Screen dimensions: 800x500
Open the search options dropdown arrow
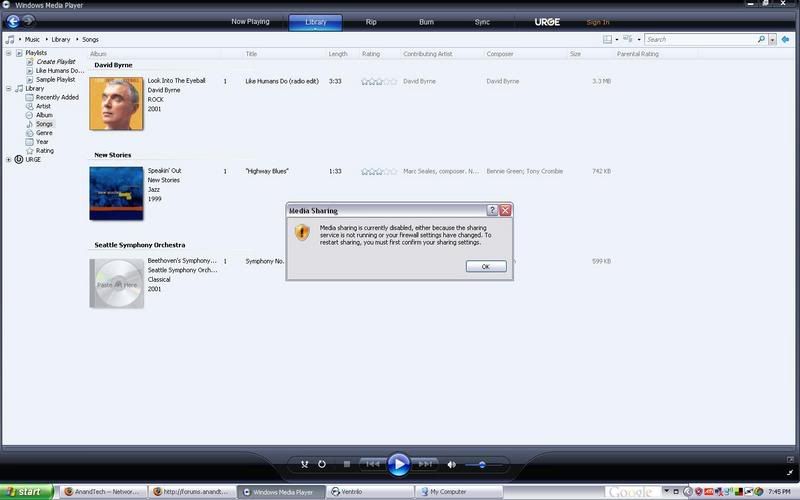pos(772,40)
